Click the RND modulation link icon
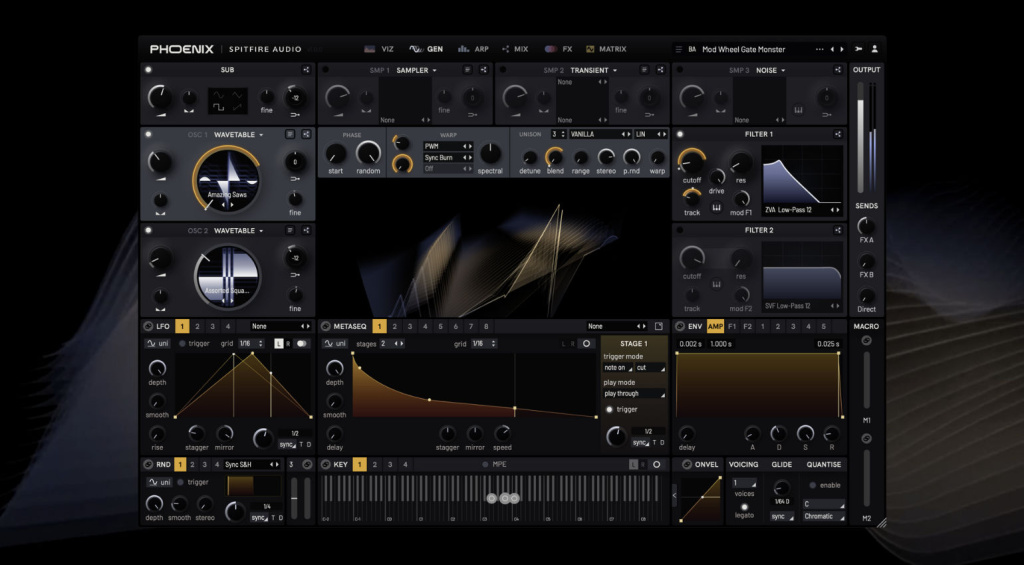Viewport: 1024px width, 565px height. pyautogui.click(x=148, y=464)
